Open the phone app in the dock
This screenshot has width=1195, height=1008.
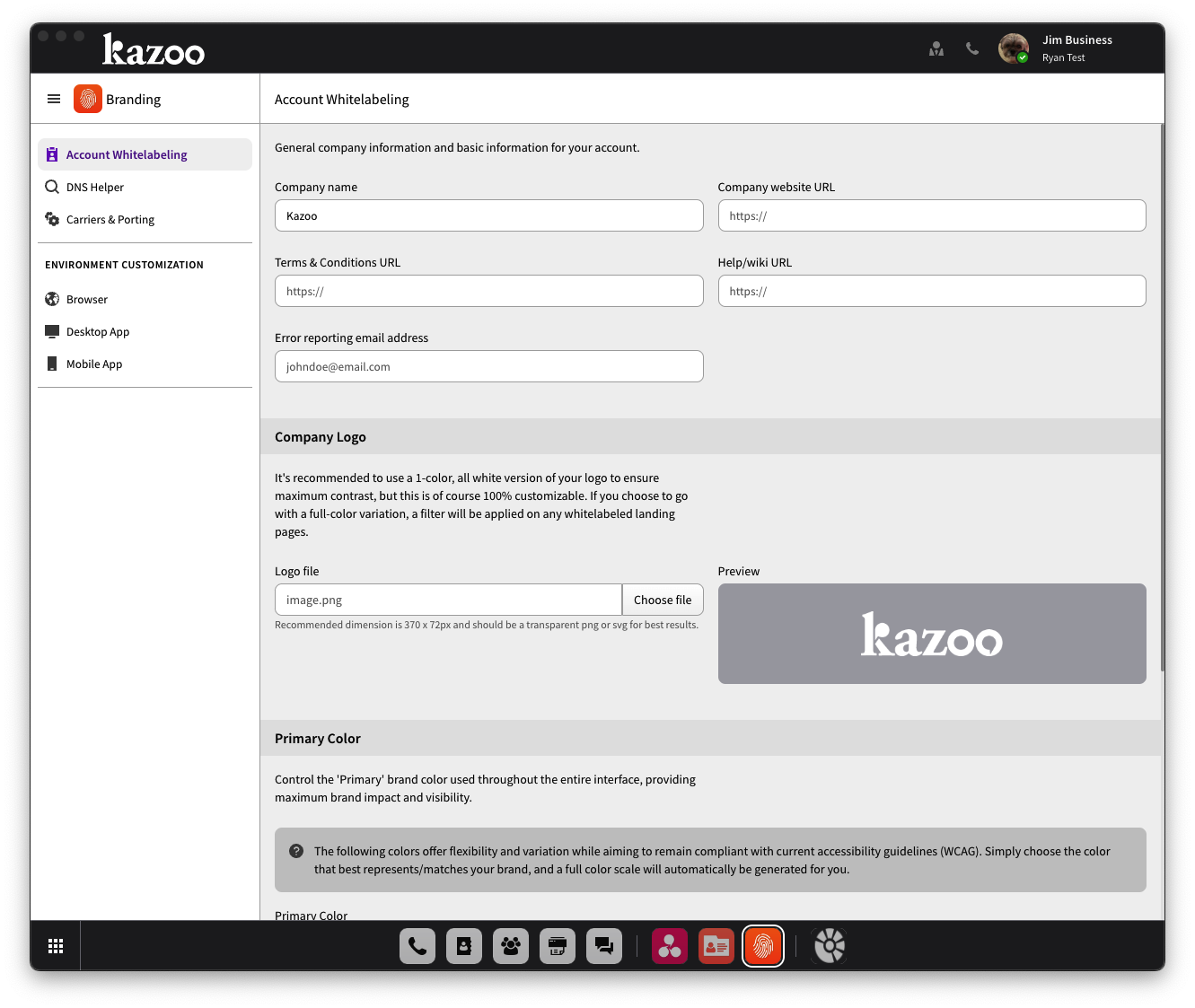(417, 946)
